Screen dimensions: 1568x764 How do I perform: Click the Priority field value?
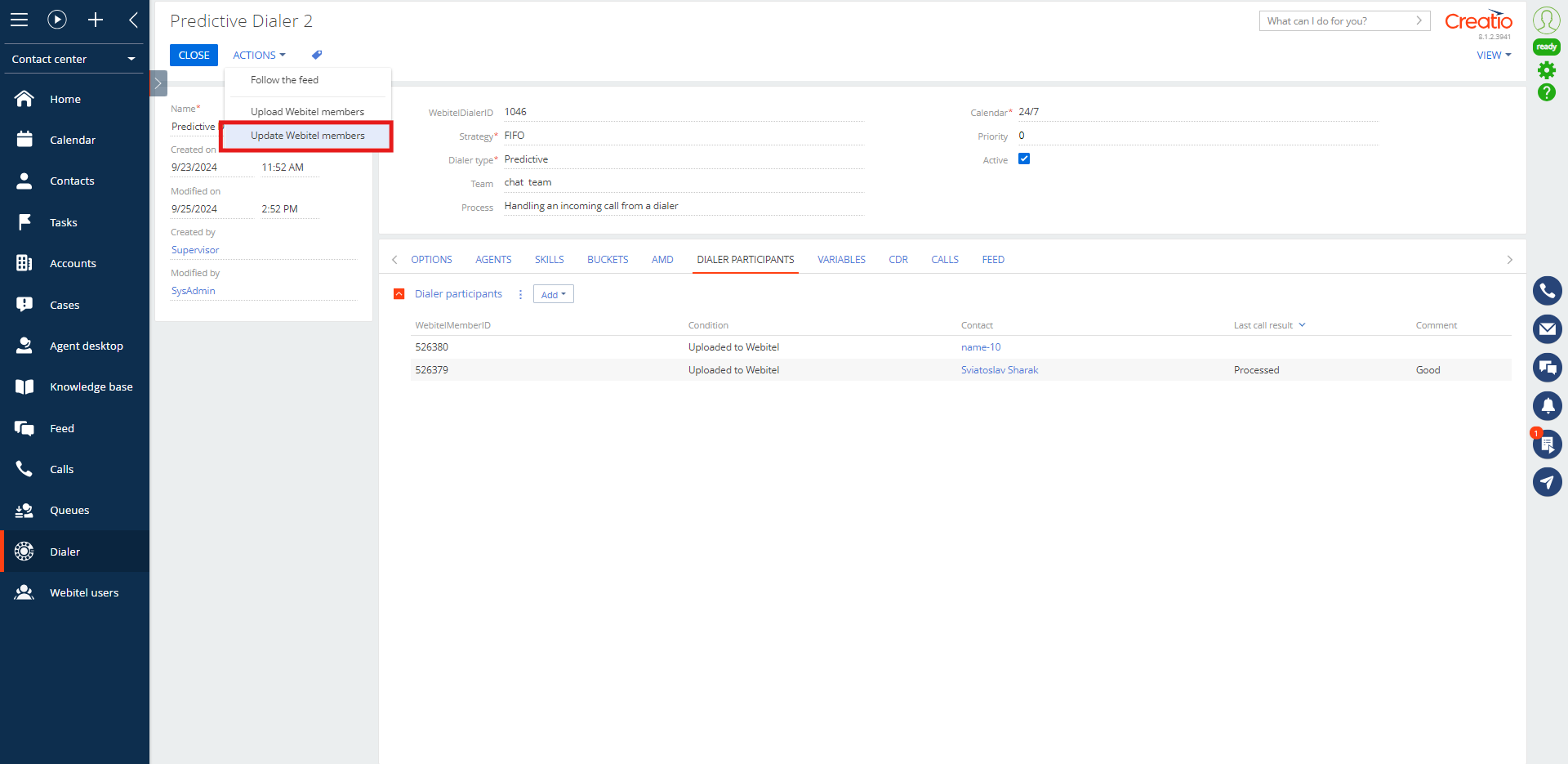pos(1197,136)
